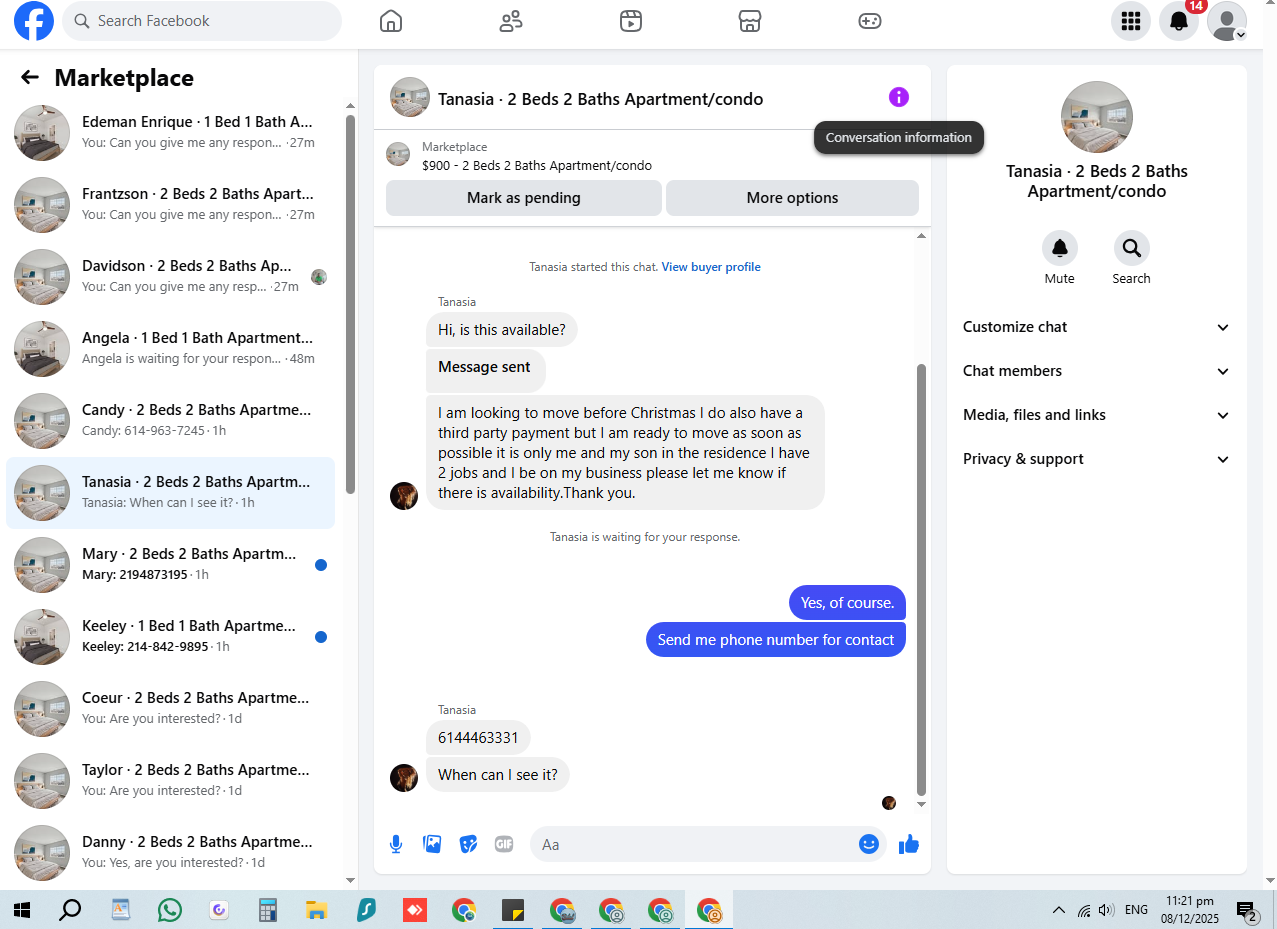Open the Notifications bell with 14 badge

[x=1179, y=21]
